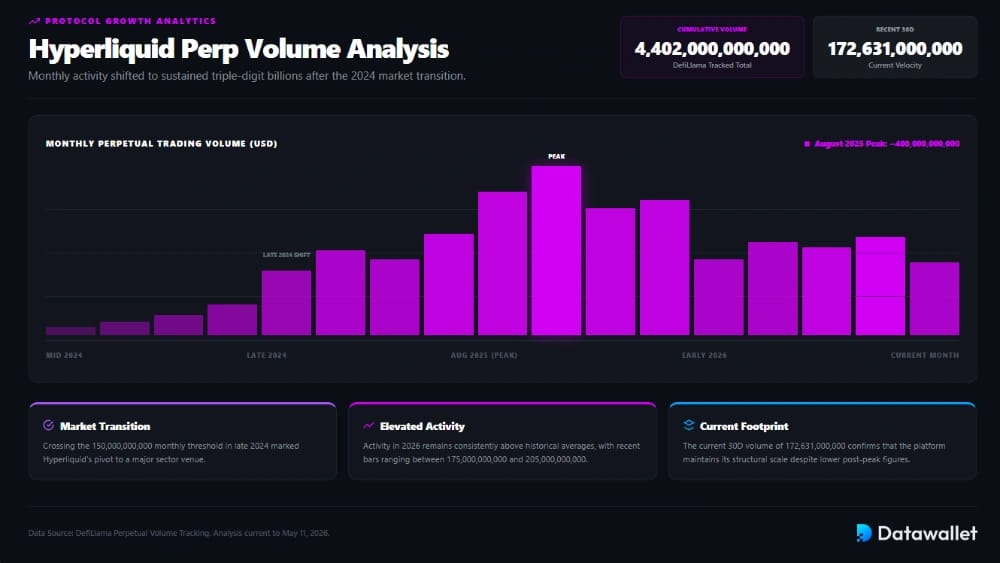This screenshot has height=563, width=1000.
Task: Click the Datawallet logo icon
Action: coord(864,533)
